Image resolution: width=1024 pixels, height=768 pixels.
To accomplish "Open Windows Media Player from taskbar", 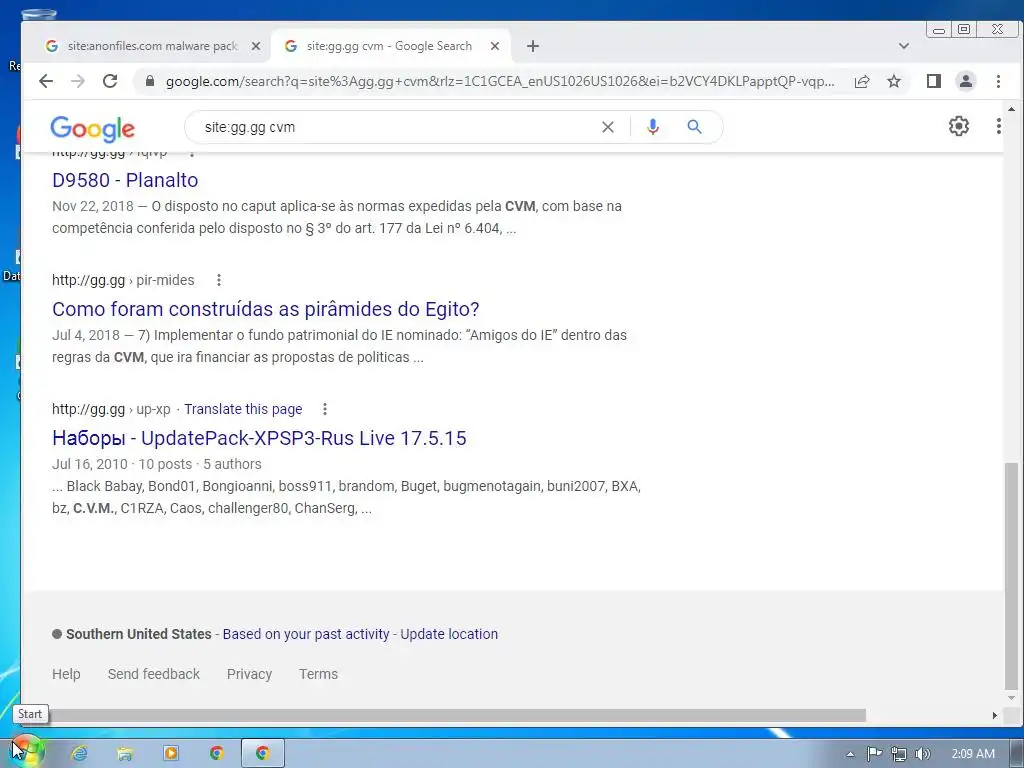I will coord(170,753).
